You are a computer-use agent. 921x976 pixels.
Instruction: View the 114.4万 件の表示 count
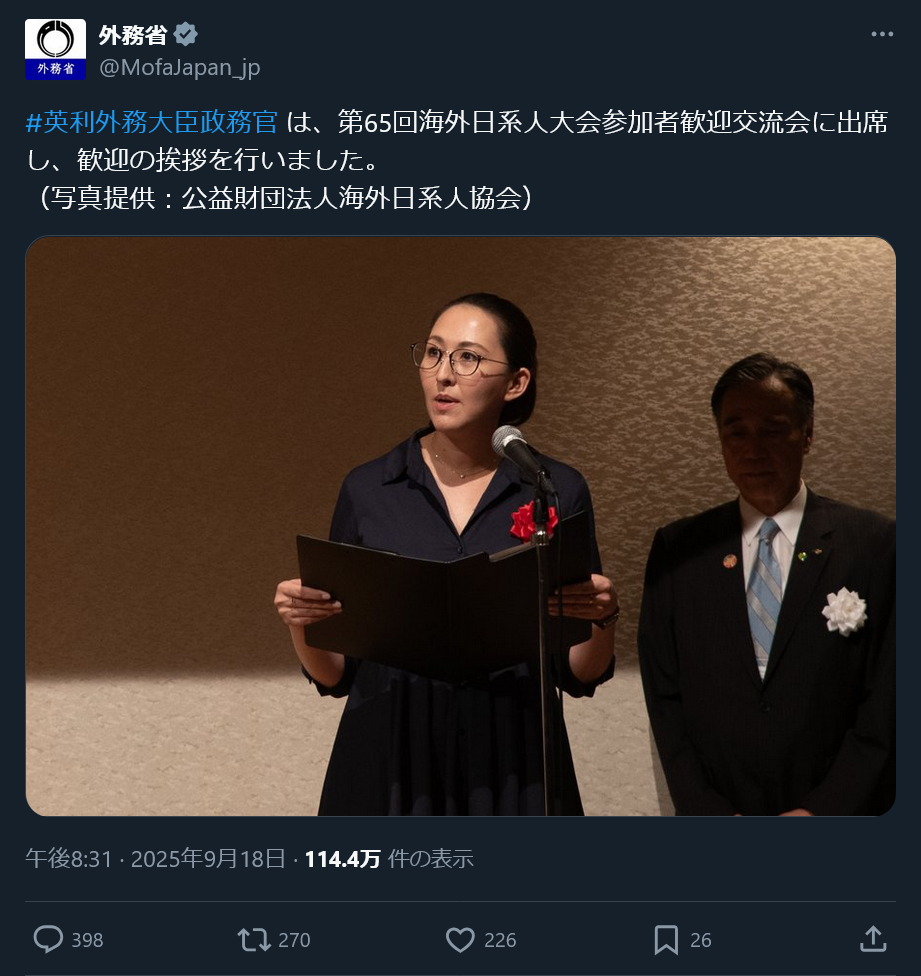click(x=389, y=859)
